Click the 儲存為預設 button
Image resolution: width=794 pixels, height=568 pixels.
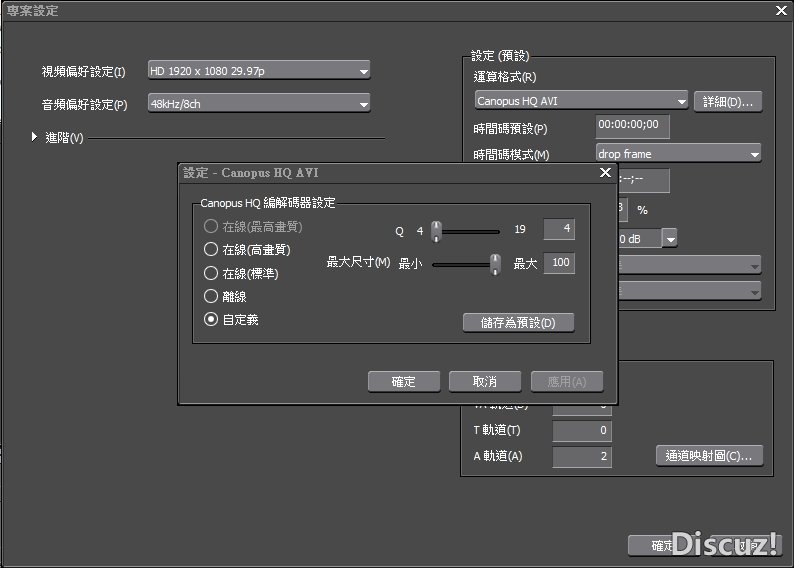click(x=518, y=322)
